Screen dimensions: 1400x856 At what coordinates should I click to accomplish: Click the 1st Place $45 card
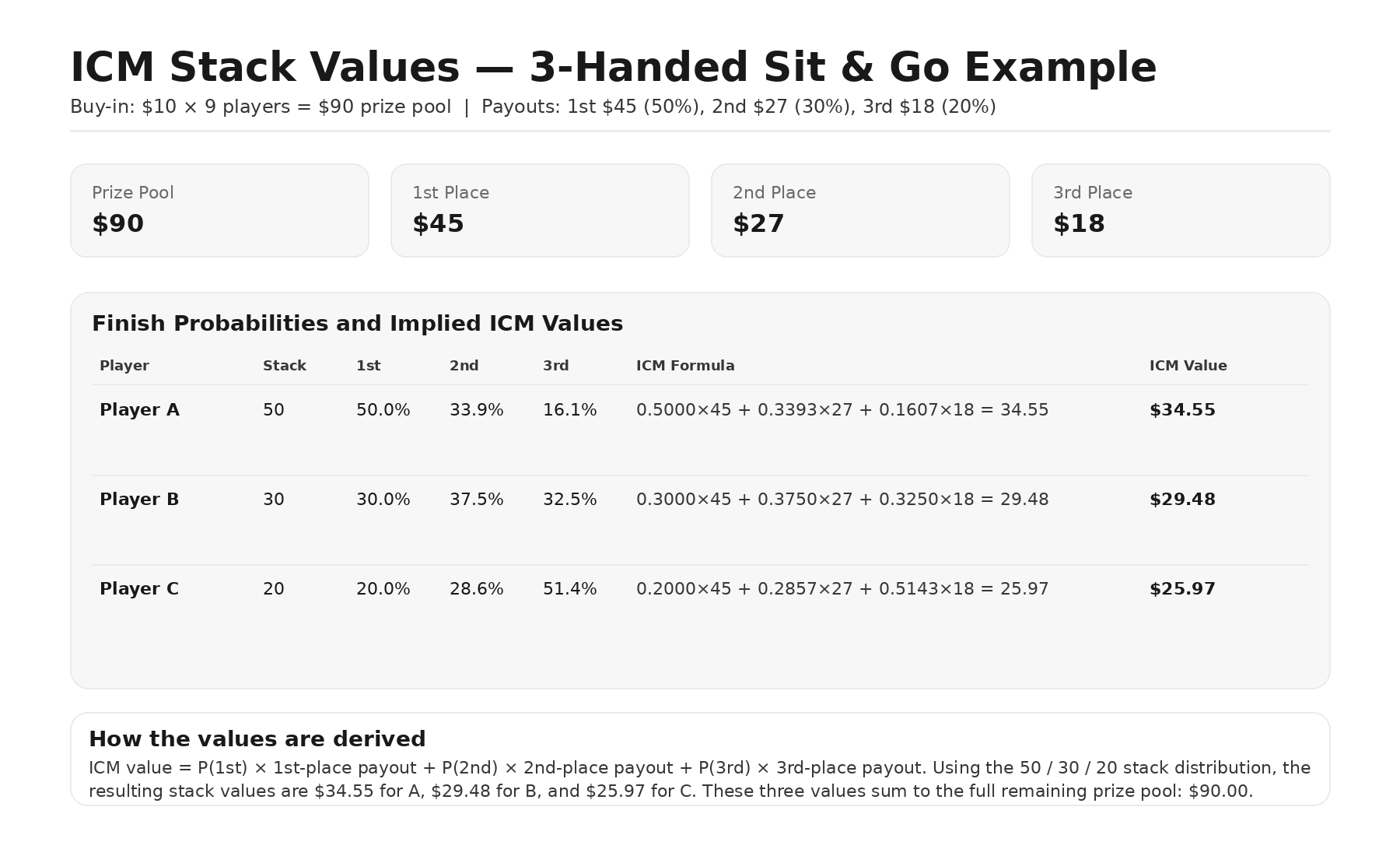pyautogui.click(x=540, y=210)
